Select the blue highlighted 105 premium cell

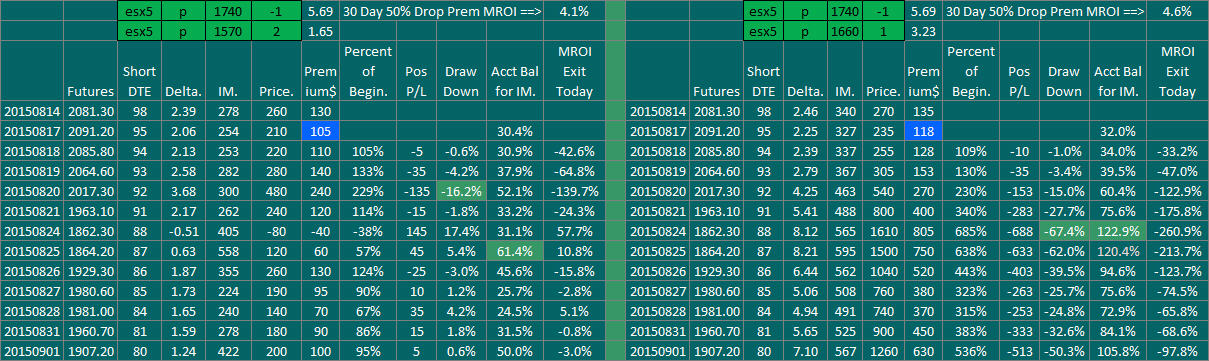coord(320,131)
